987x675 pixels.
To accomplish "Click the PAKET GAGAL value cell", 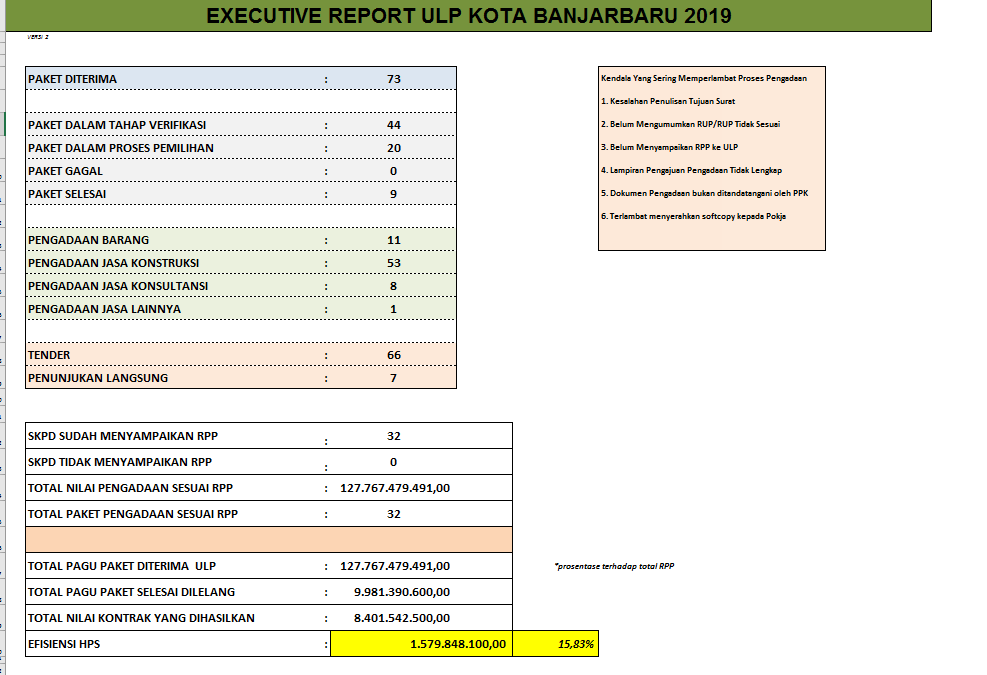I will [394, 171].
